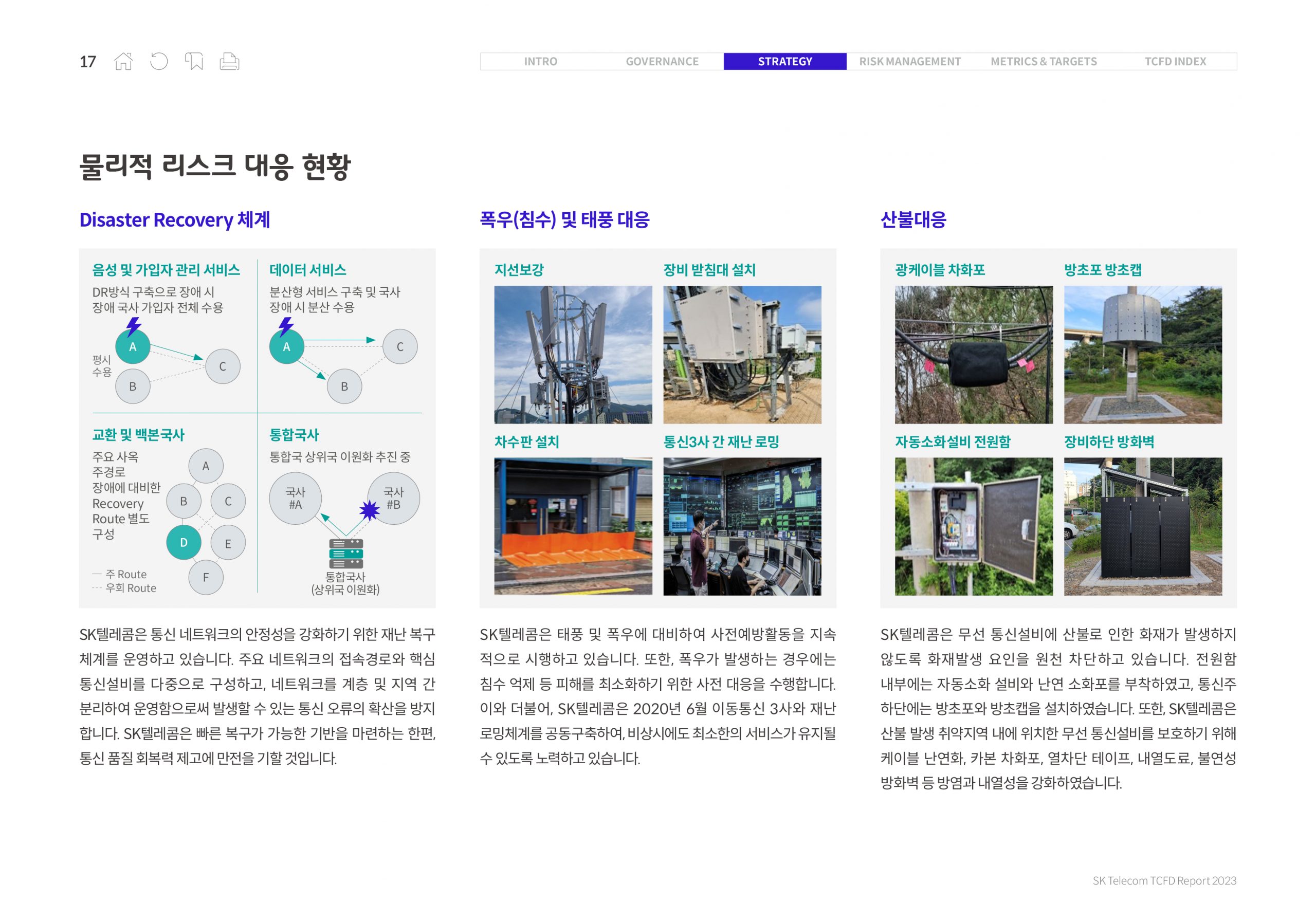
Task: Click the orange flood barrier photo
Action: [x=573, y=526]
